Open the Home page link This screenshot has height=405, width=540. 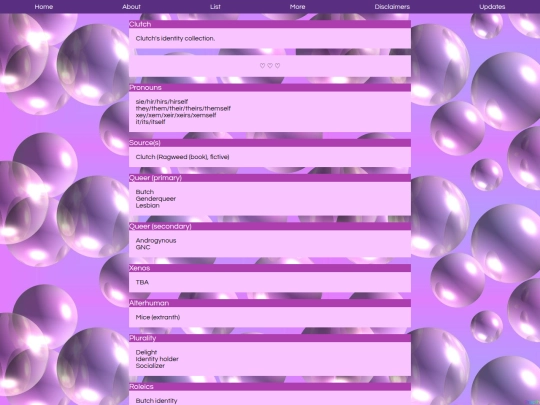(44, 7)
